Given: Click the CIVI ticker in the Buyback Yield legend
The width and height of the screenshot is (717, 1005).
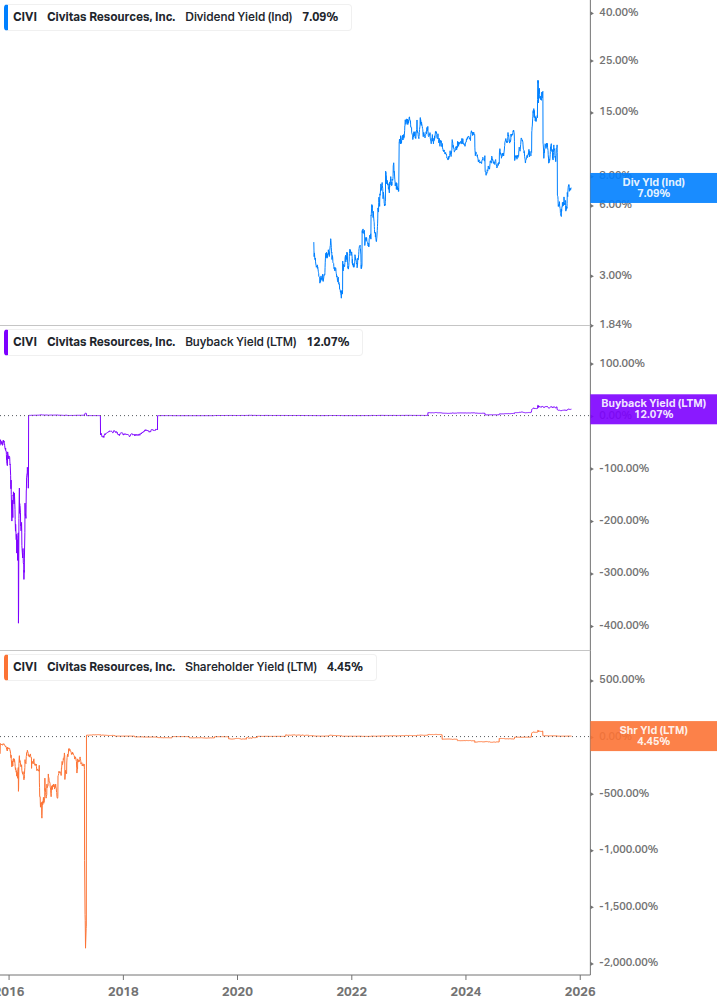Looking at the screenshot, I should 25,342.
